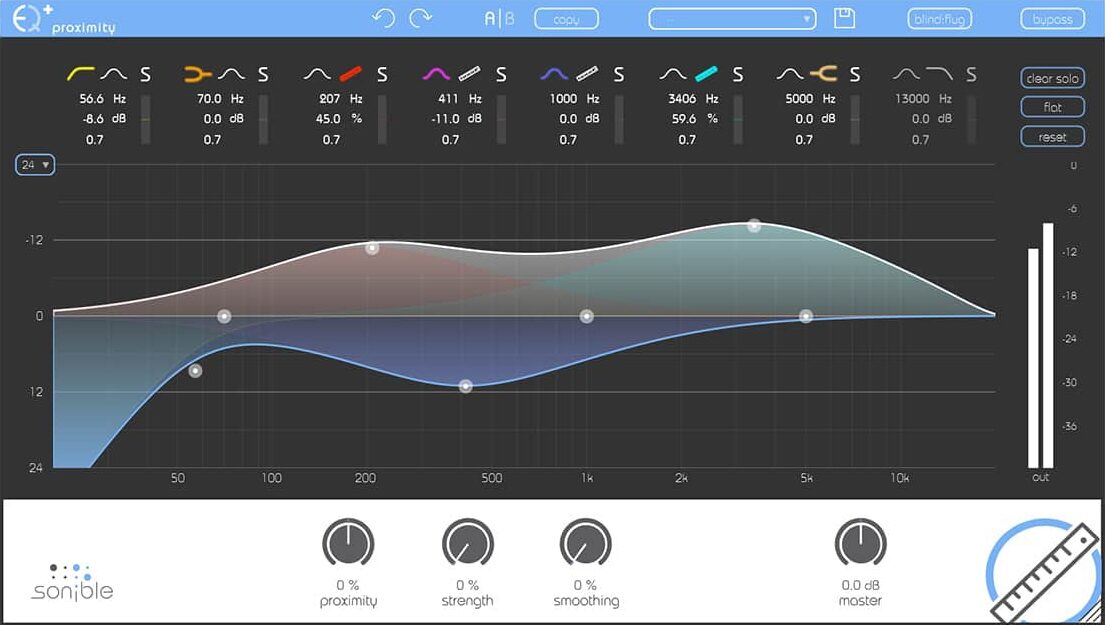This screenshot has width=1105, height=625.
Task: Click EQ node at 5k on zero line
Action: [806, 316]
